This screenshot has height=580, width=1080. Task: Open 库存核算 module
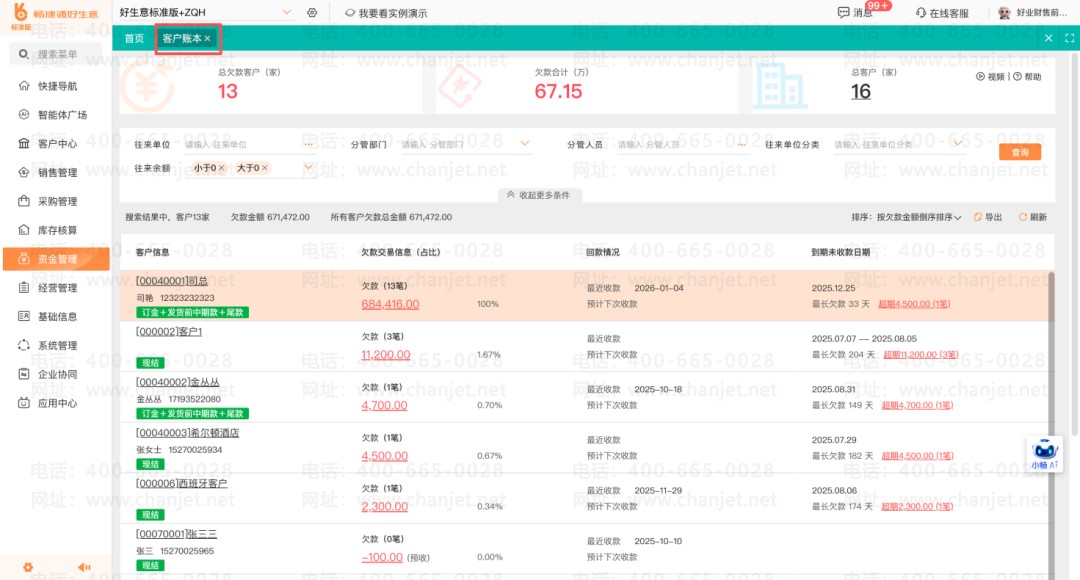[56, 230]
